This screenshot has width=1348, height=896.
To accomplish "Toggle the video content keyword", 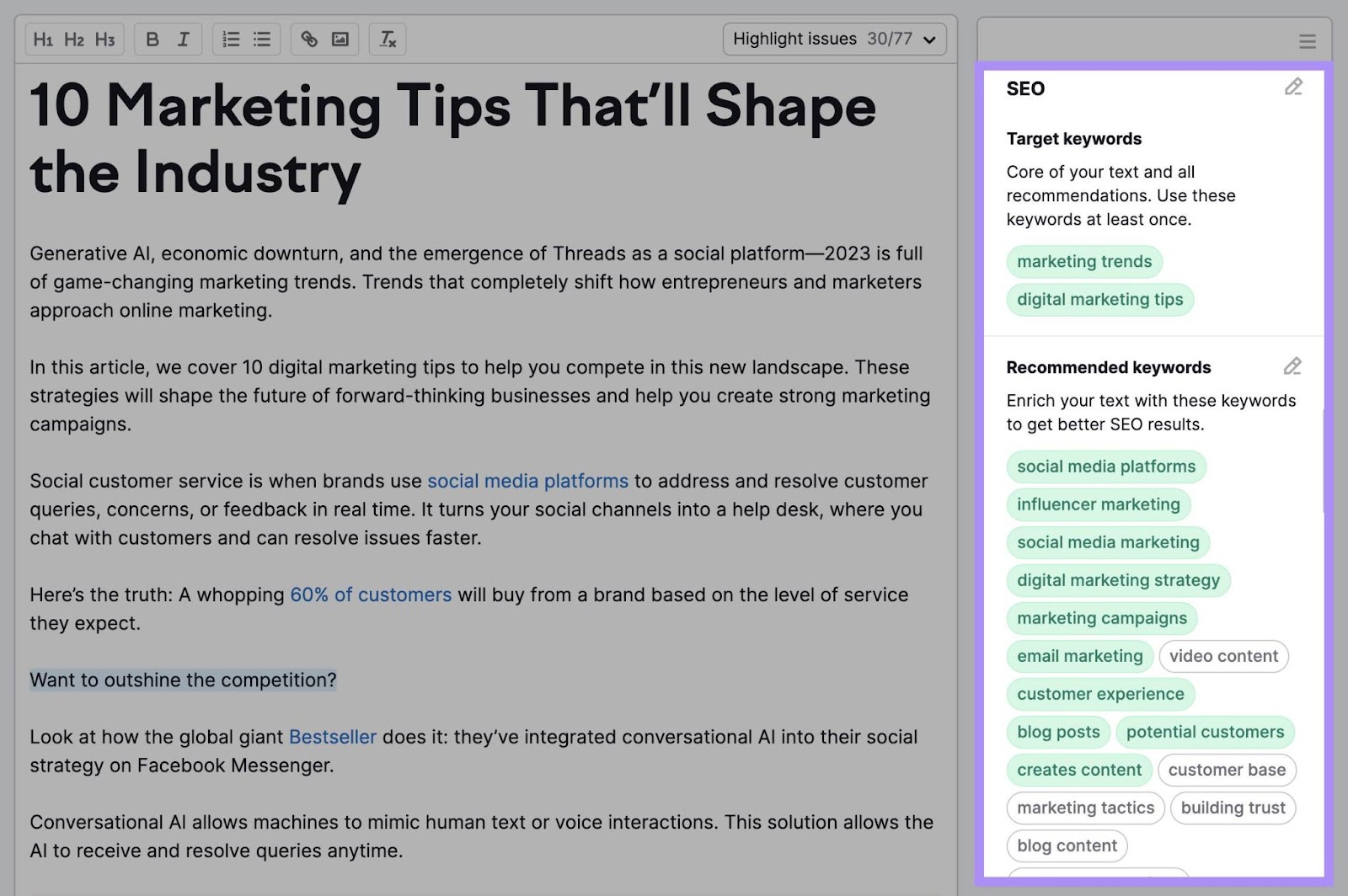I will (x=1223, y=656).
